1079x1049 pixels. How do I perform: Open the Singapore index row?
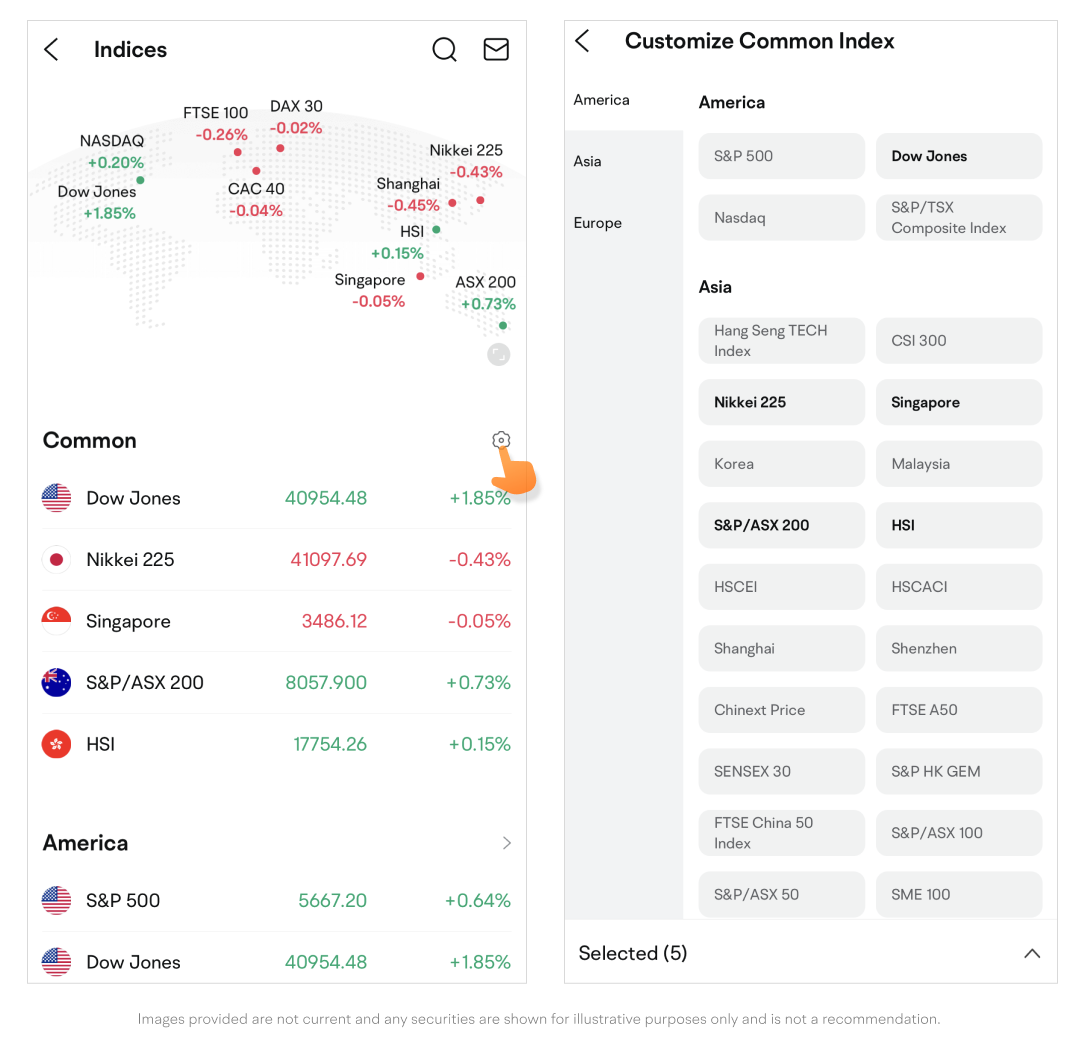(276, 621)
